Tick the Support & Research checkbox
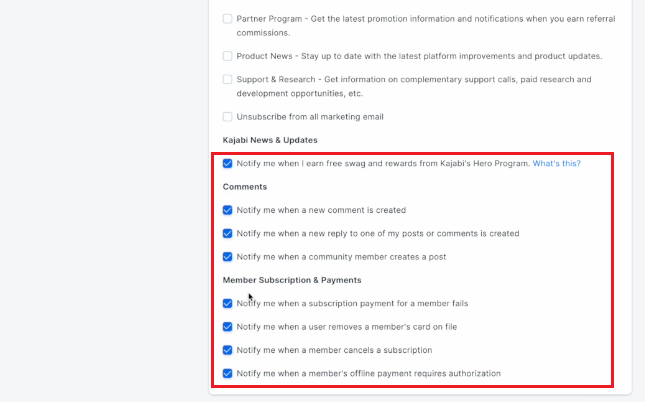The width and height of the screenshot is (645, 402). (x=227, y=79)
